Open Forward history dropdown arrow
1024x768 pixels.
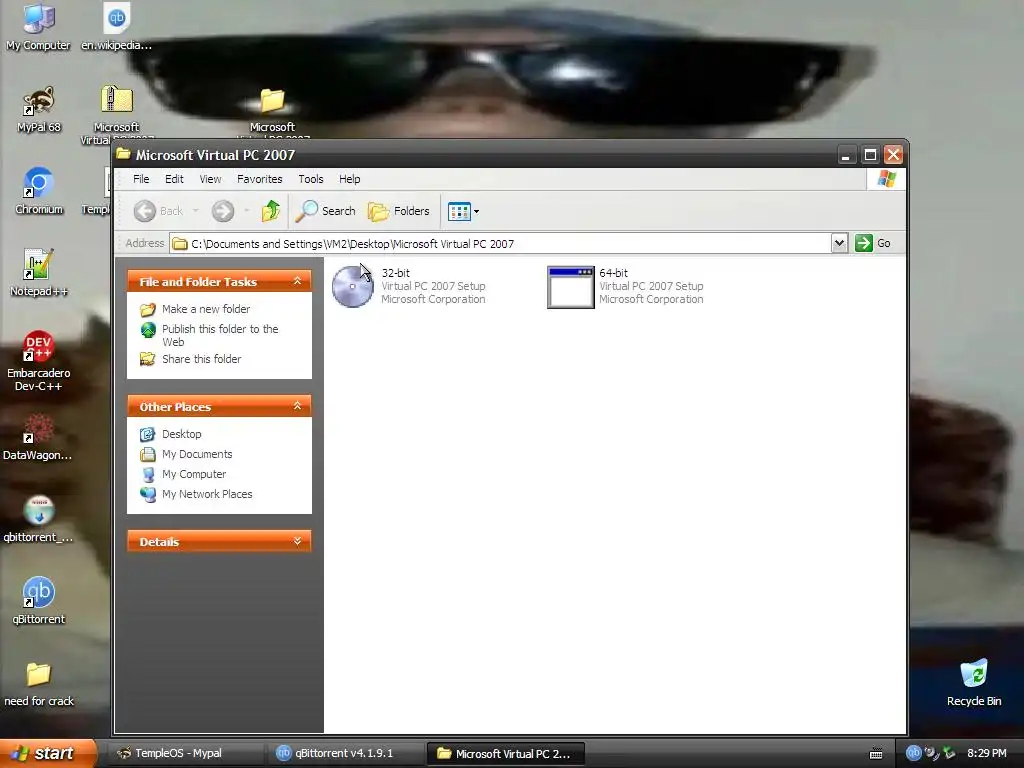coord(246,211)
